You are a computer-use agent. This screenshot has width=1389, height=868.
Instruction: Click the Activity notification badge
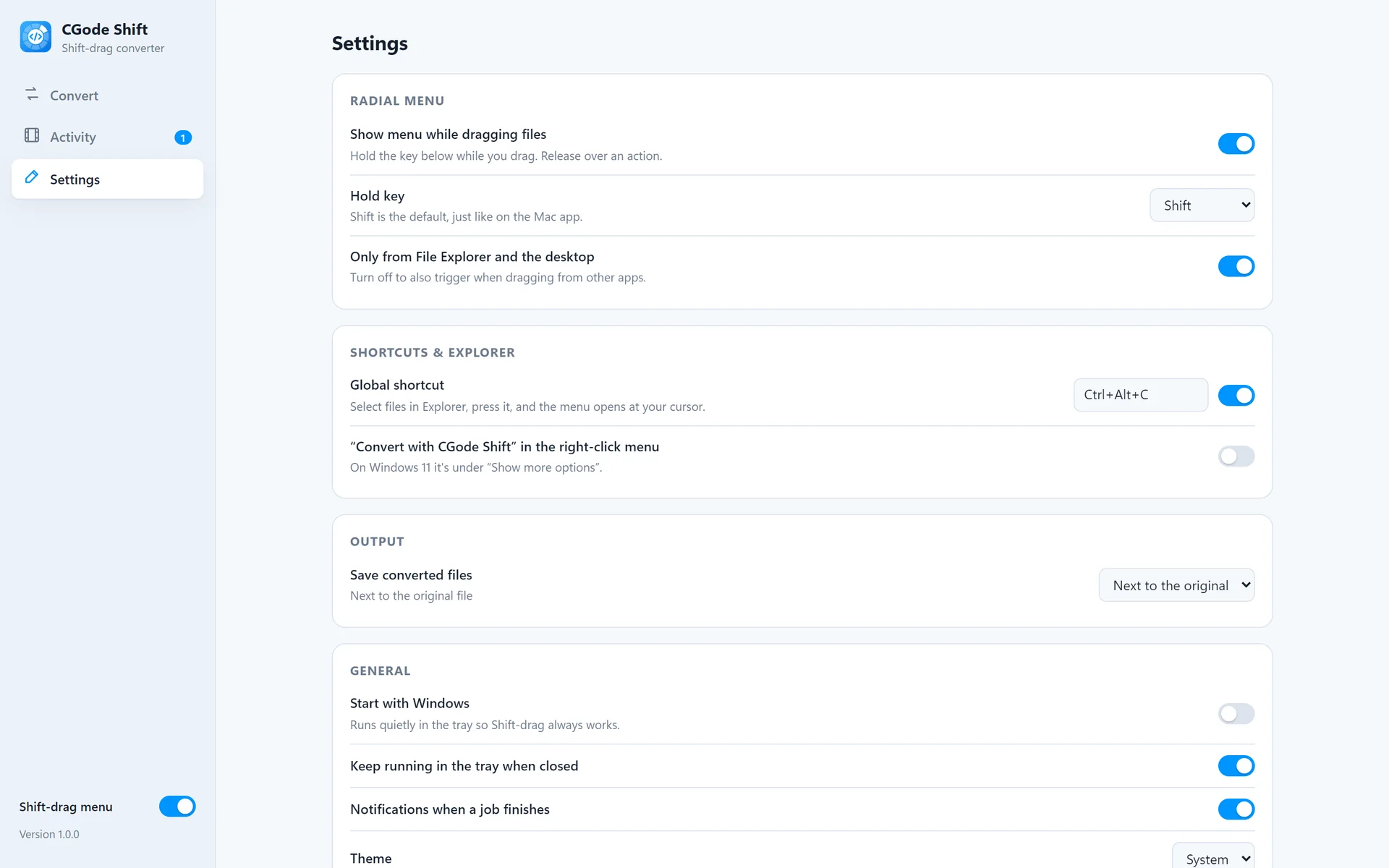(x=183, y=137)
